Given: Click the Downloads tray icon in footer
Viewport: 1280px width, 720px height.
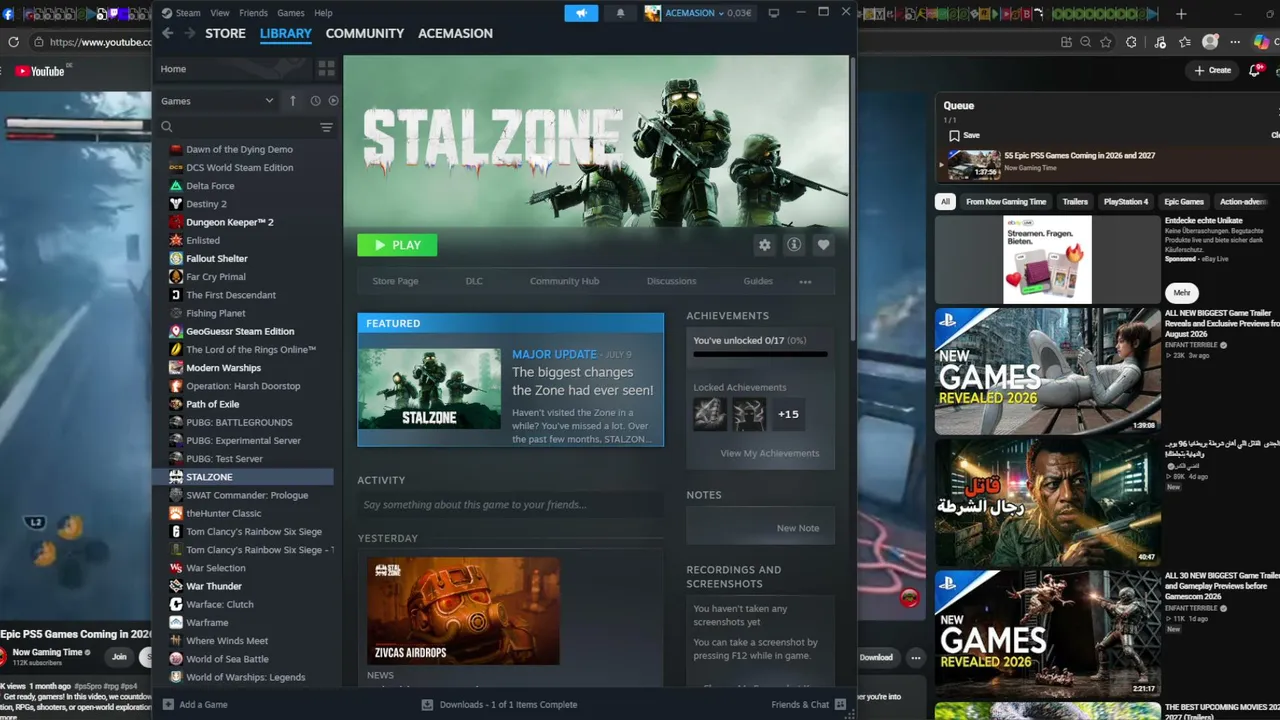Looking at the screenshot, I should (x=427, y=705).
